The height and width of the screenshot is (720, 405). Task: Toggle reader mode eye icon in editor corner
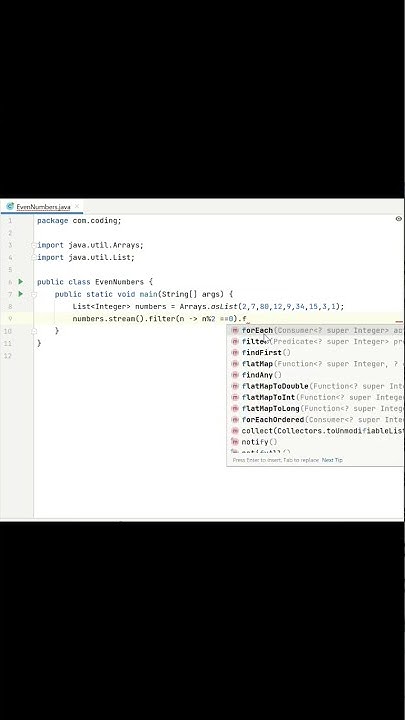click(x=398, y=219)
